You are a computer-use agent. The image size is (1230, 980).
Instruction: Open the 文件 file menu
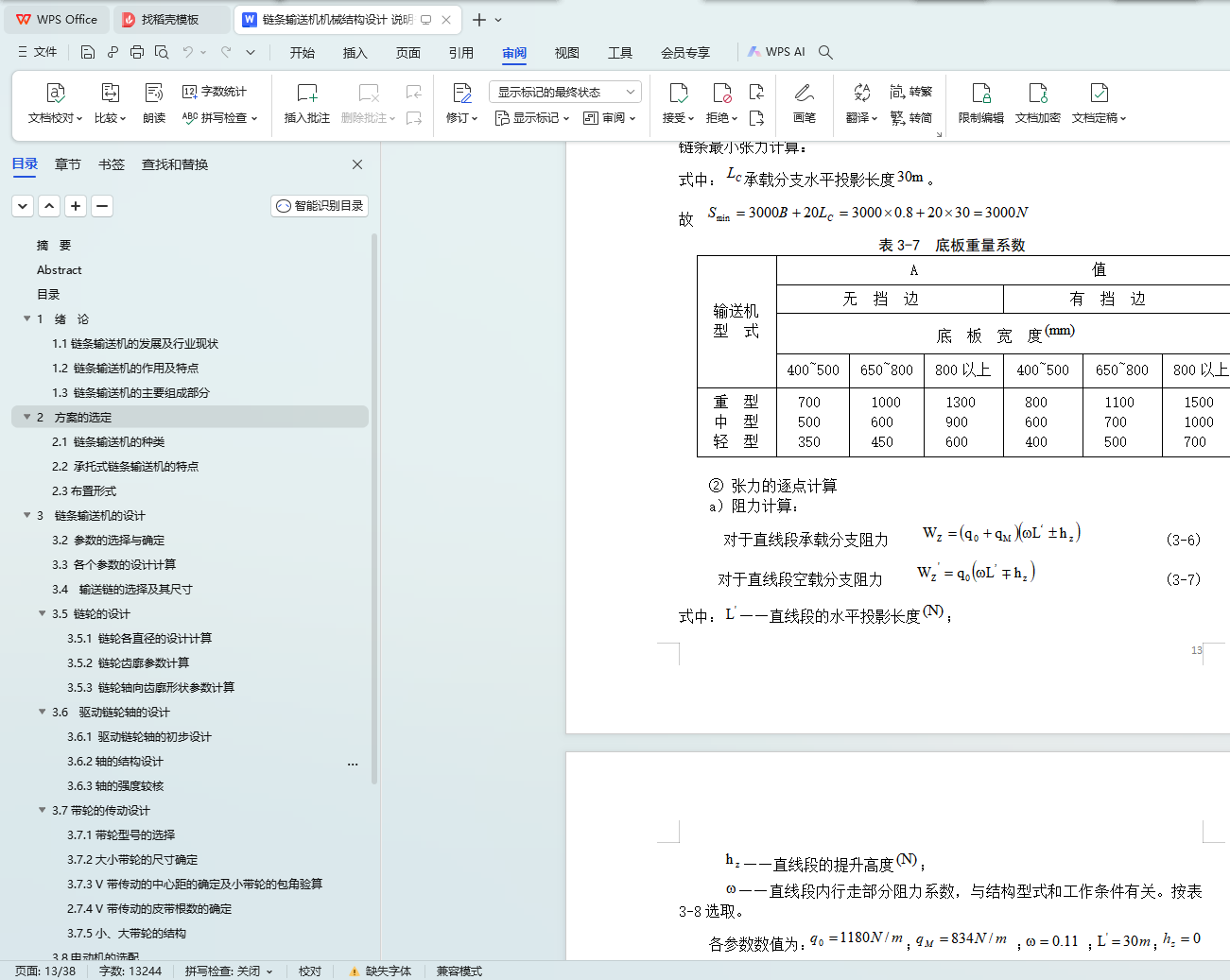38,52
